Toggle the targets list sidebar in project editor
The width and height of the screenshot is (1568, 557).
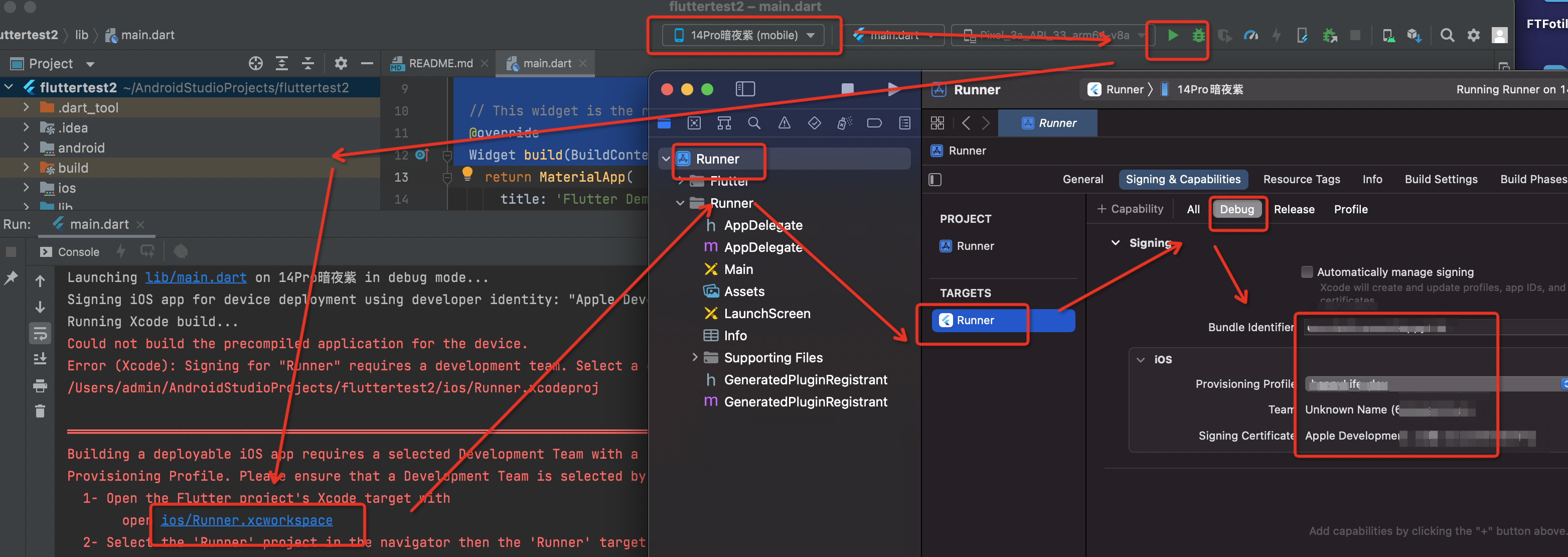coord(935,180)
